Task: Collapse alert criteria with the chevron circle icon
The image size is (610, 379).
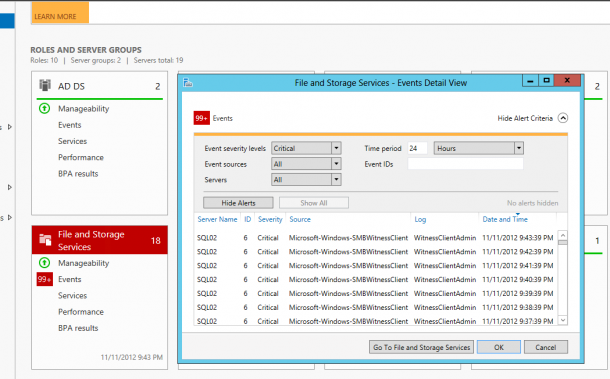Action: [x=563, y=118]
